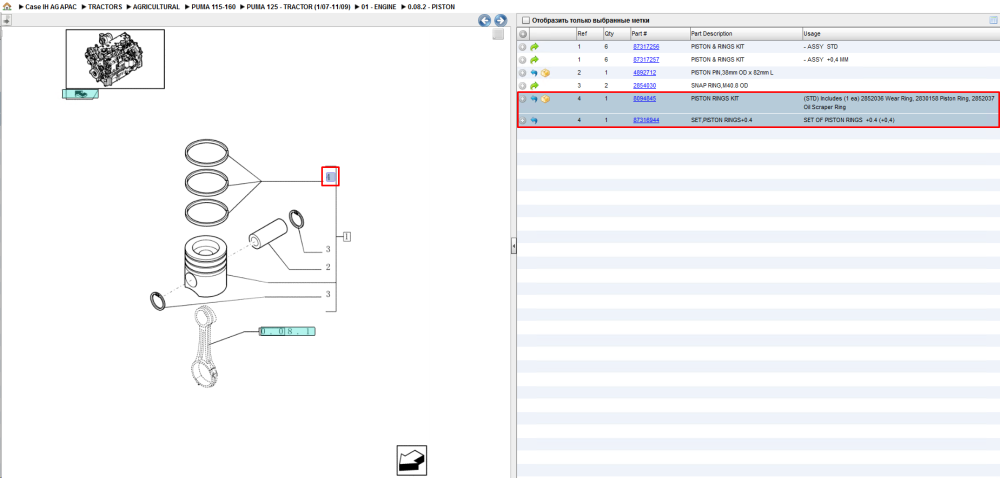Viewport: 1000px width, 478px height.
Task: Click the green arrow icon for part 87317256
Action: [x=534, y=47]
